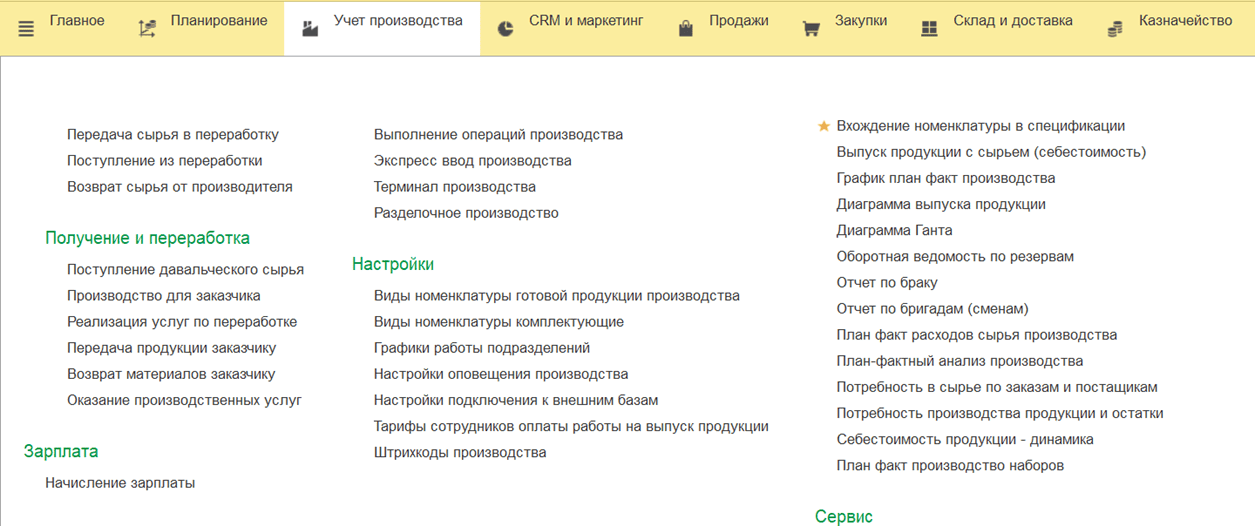Go to Штрихкоды производства

(x=459, y=453)
